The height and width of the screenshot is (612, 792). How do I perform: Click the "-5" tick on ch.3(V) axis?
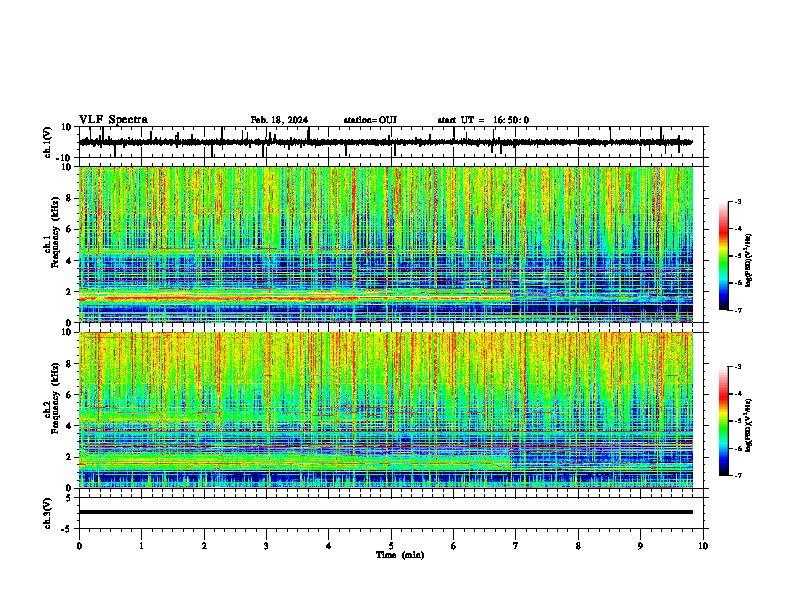(68, 529)
